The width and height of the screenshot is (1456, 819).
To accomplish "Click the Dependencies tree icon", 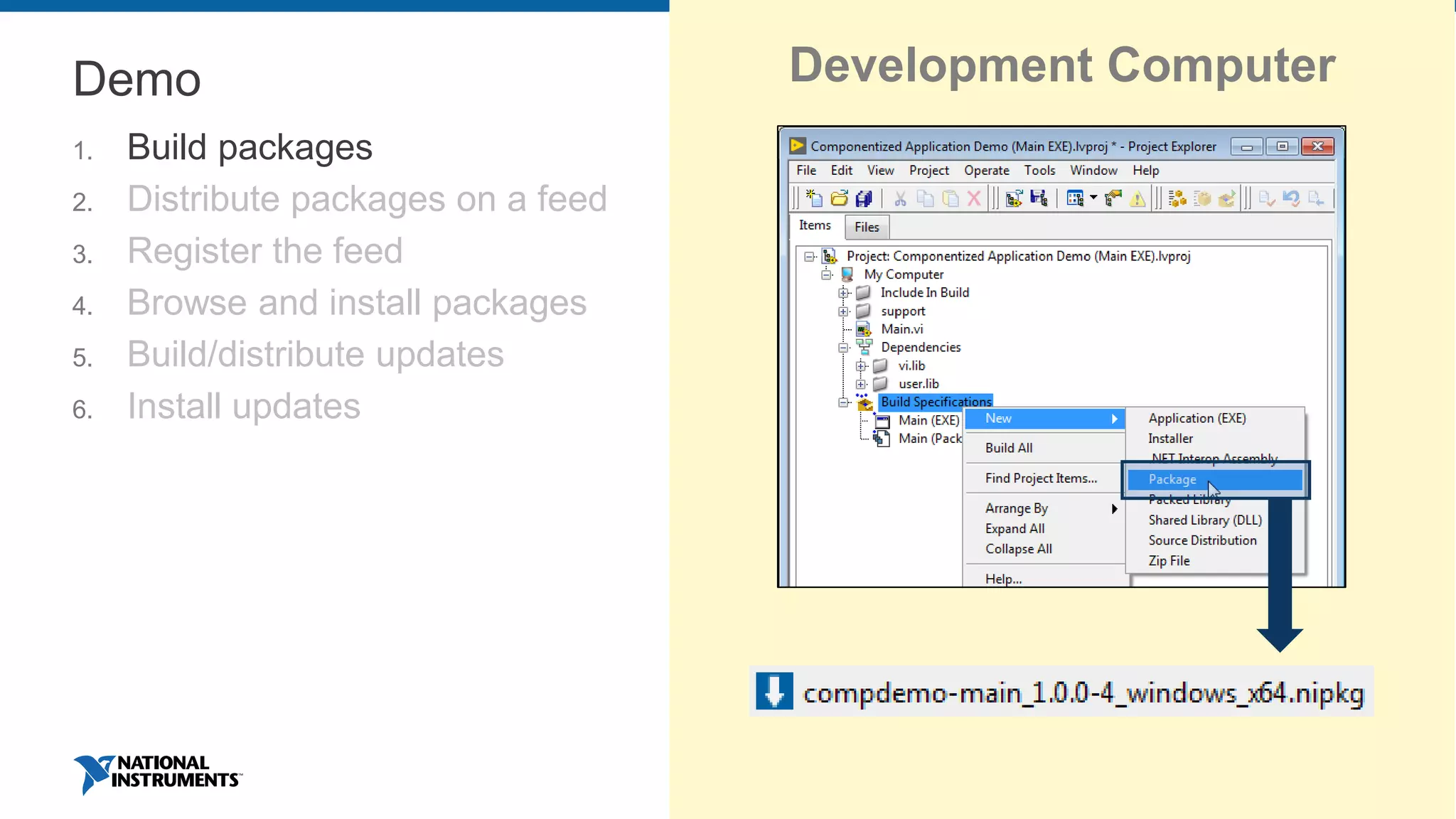I will 864,347.
